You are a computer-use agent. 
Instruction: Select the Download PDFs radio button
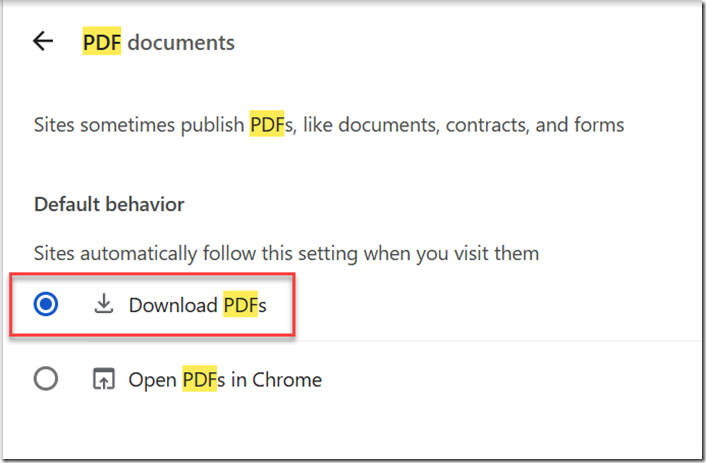click(45, 304)
